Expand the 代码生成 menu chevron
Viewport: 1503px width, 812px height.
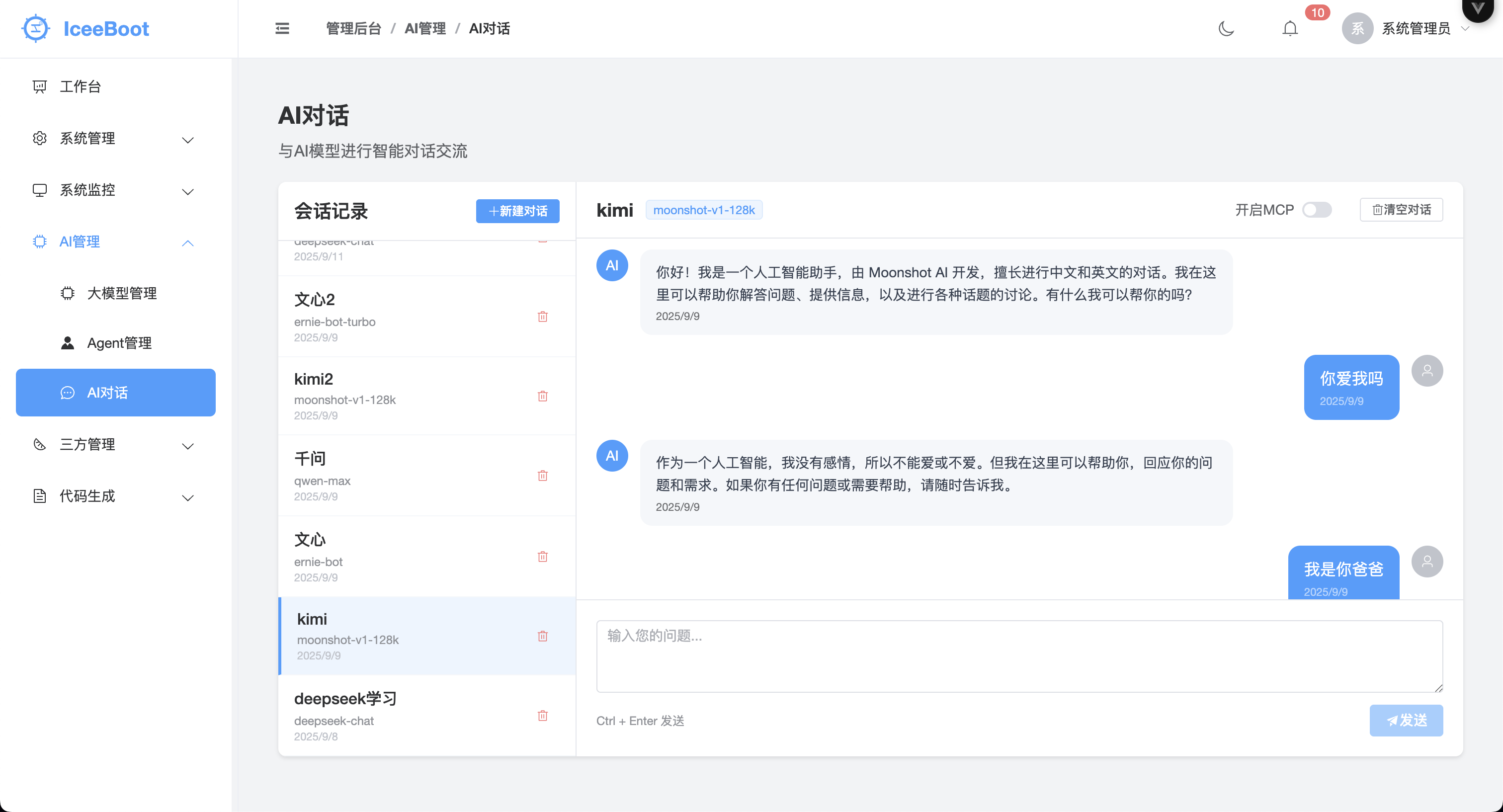[x=187, y=497]
